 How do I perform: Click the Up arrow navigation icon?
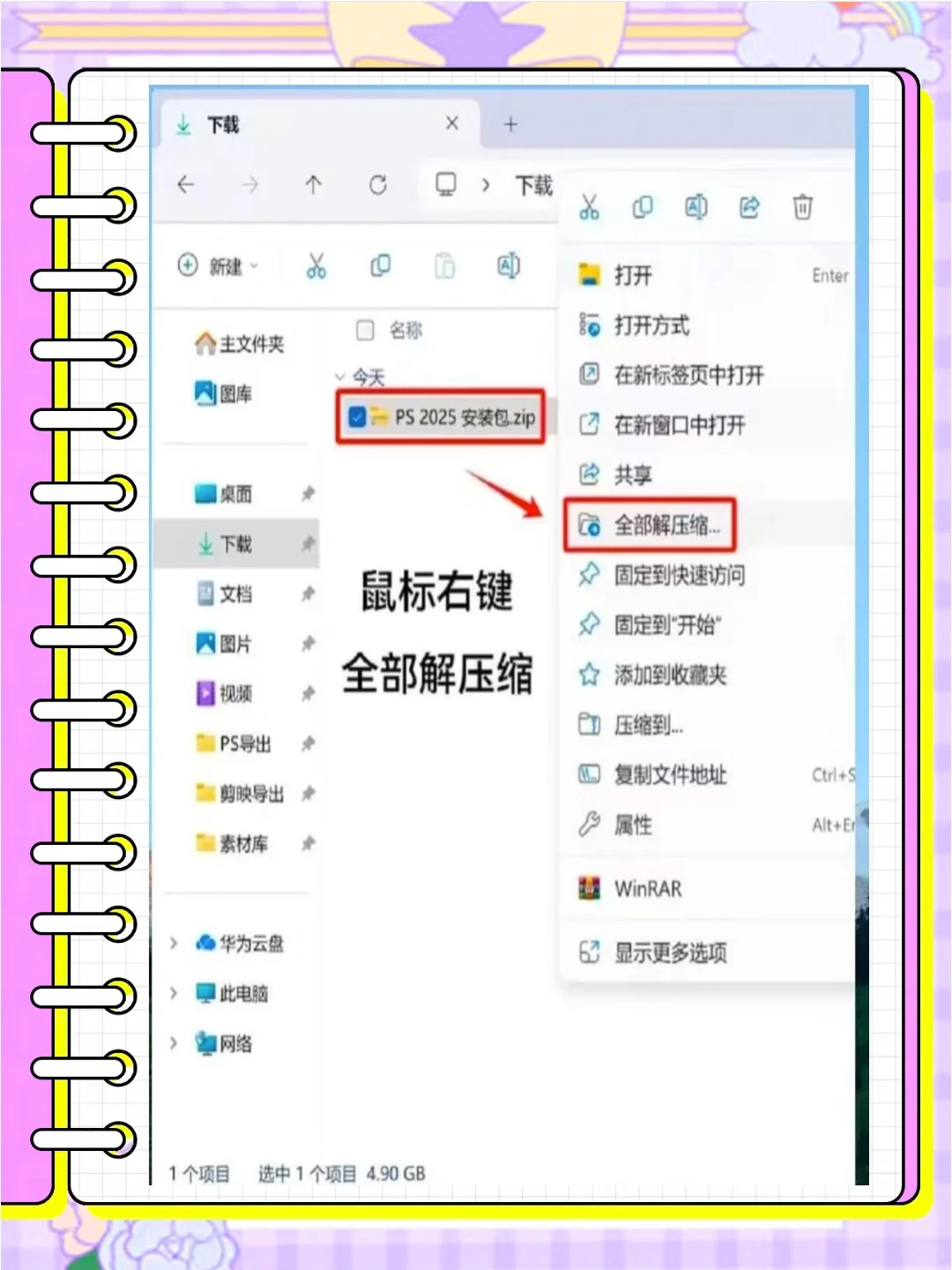pyautogui.click(x=314, y=185)
